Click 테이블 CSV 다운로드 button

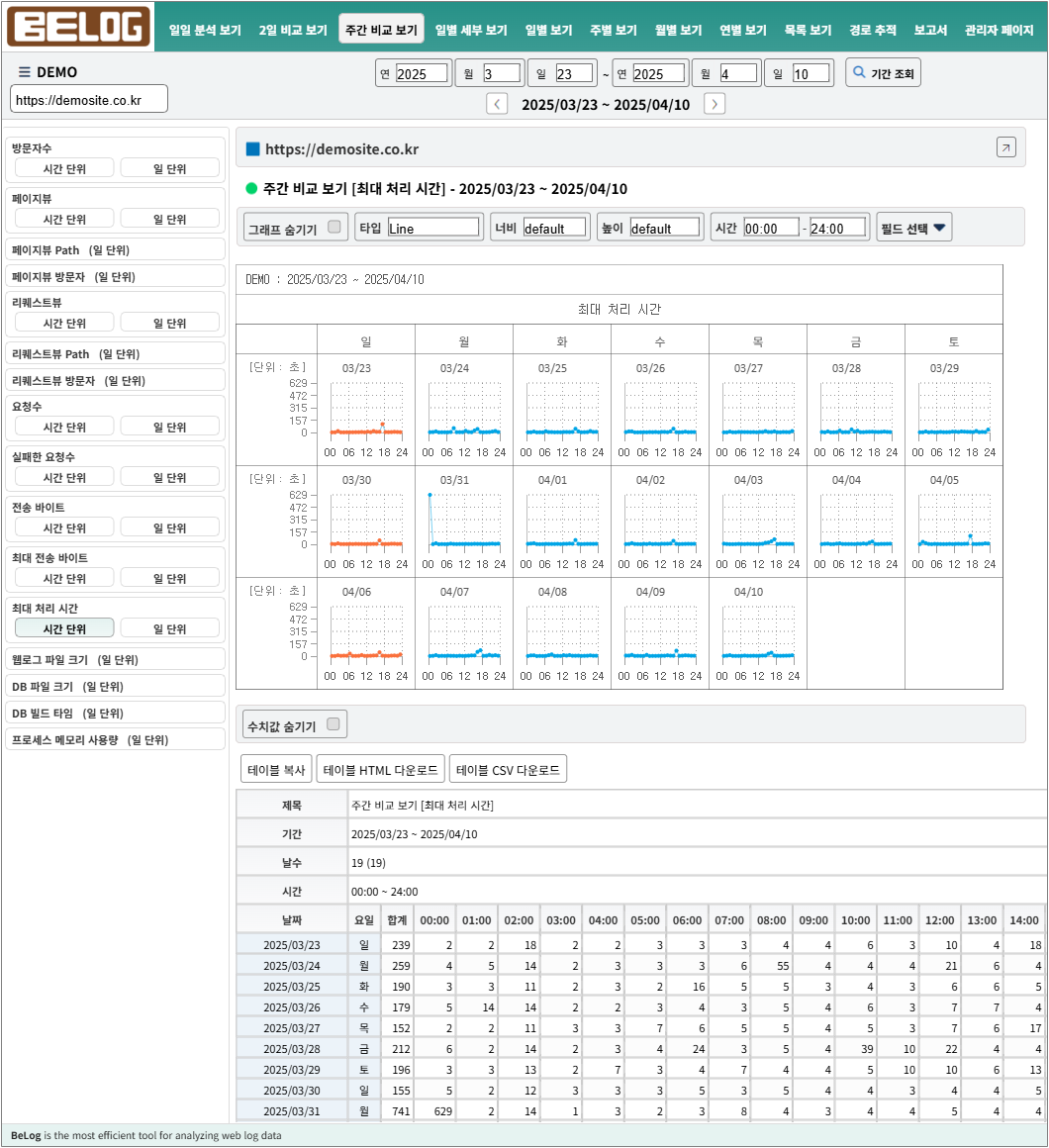[508, 770]
